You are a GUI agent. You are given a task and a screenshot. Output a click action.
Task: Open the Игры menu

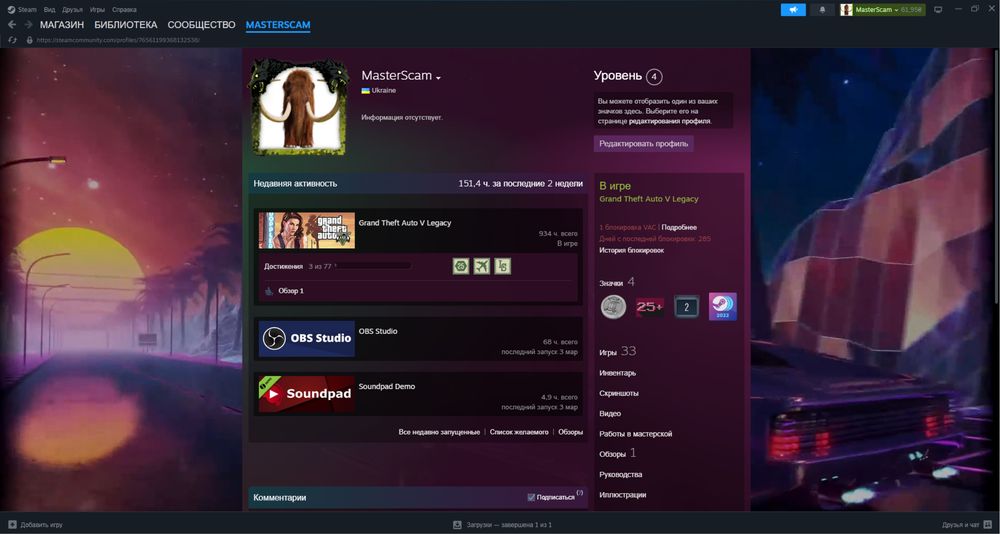click(97, 10)
